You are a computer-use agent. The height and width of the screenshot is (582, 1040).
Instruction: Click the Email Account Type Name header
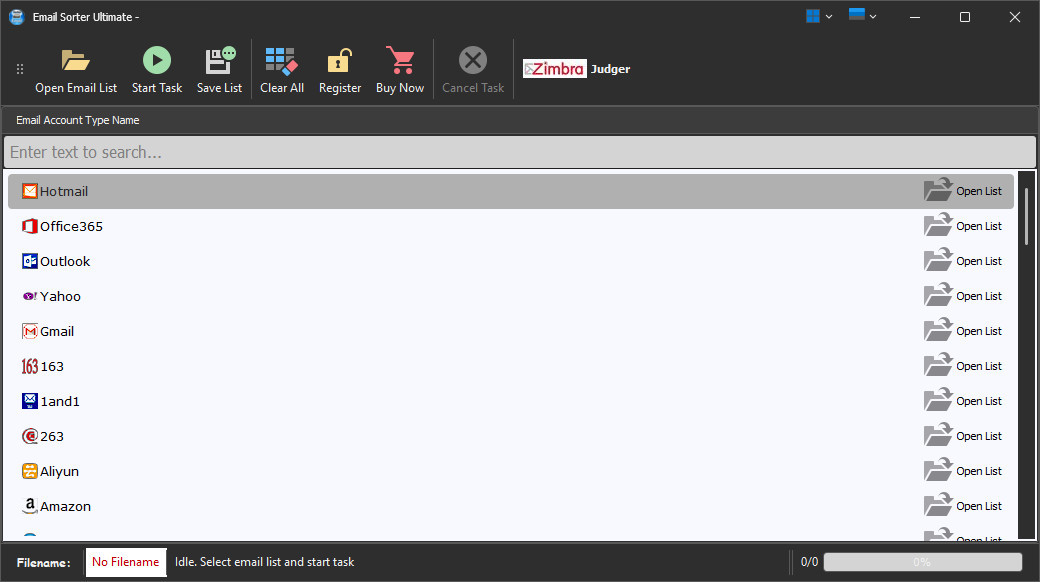pos(78,120)
